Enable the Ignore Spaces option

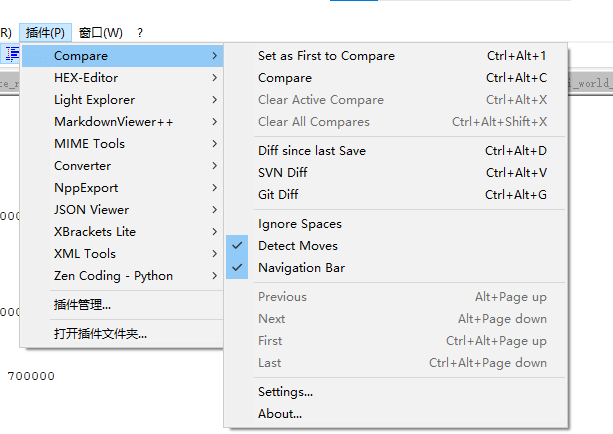click(299, 224)
